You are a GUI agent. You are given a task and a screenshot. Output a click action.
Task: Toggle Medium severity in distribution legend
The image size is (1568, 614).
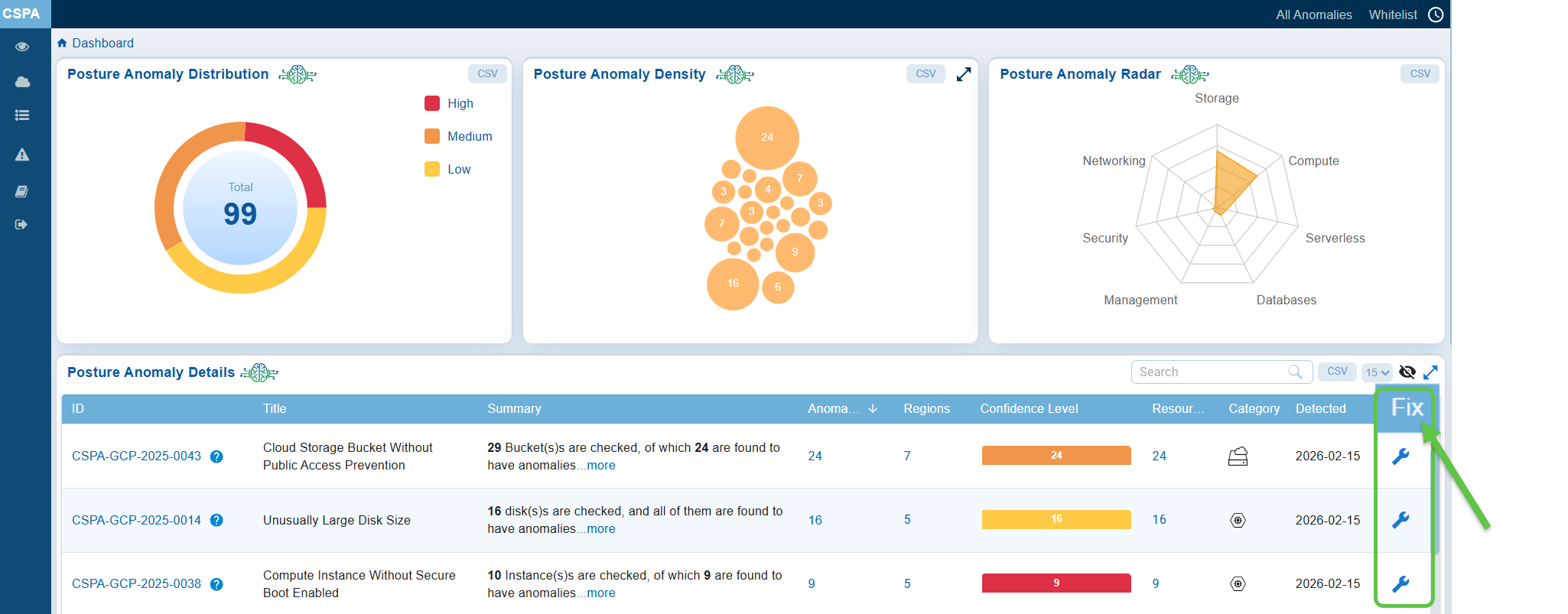pos(469,136)
